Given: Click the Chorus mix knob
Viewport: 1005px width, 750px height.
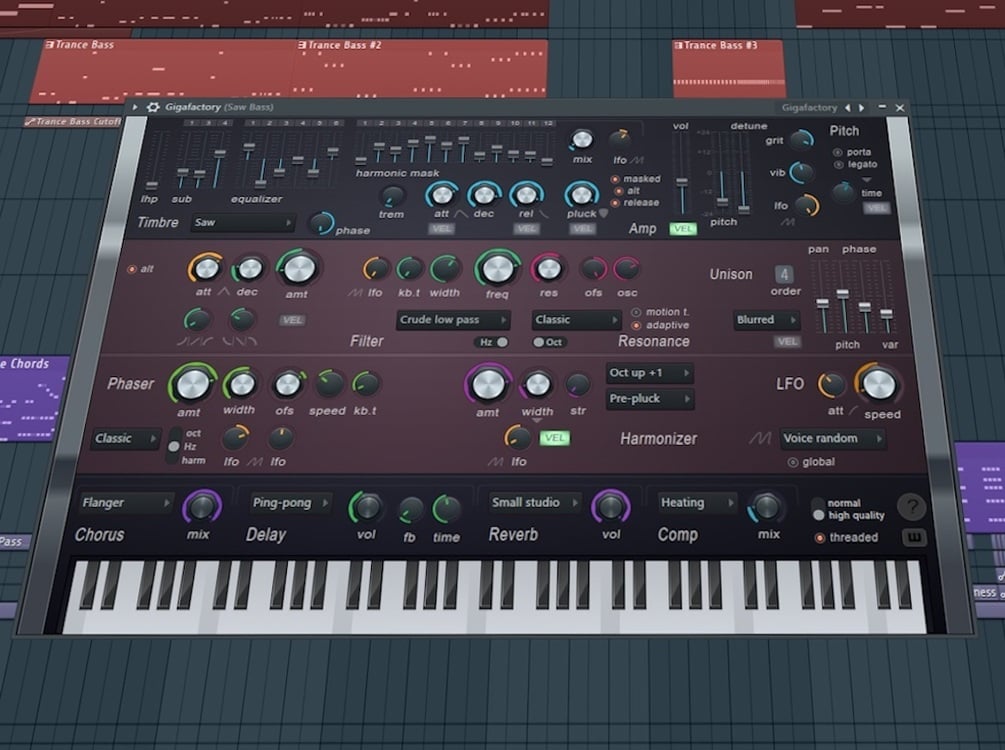Looking at the screenshot, I should 202,506.
